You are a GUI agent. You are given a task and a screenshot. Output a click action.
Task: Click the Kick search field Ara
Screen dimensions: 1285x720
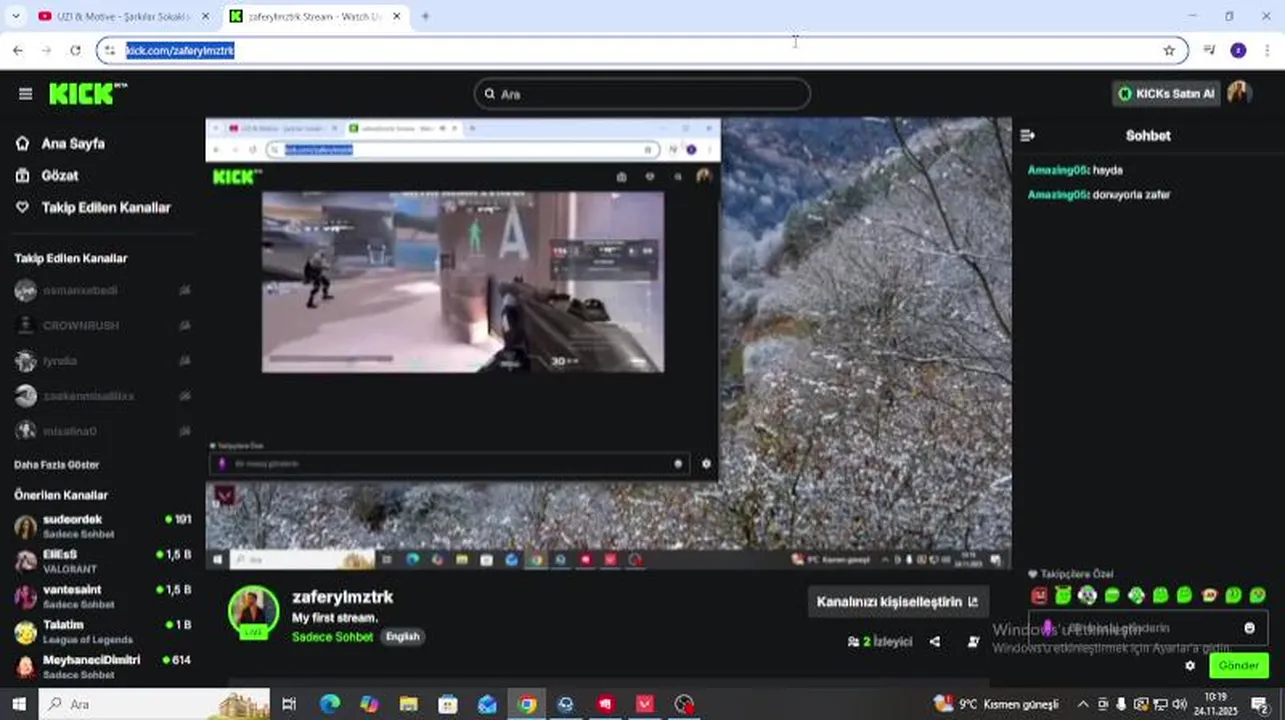click(x=642, y=94)
